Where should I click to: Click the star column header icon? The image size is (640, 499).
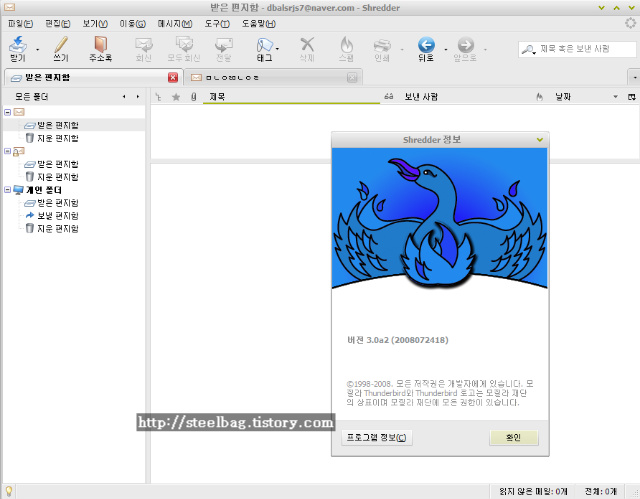(x=176, y=97)
